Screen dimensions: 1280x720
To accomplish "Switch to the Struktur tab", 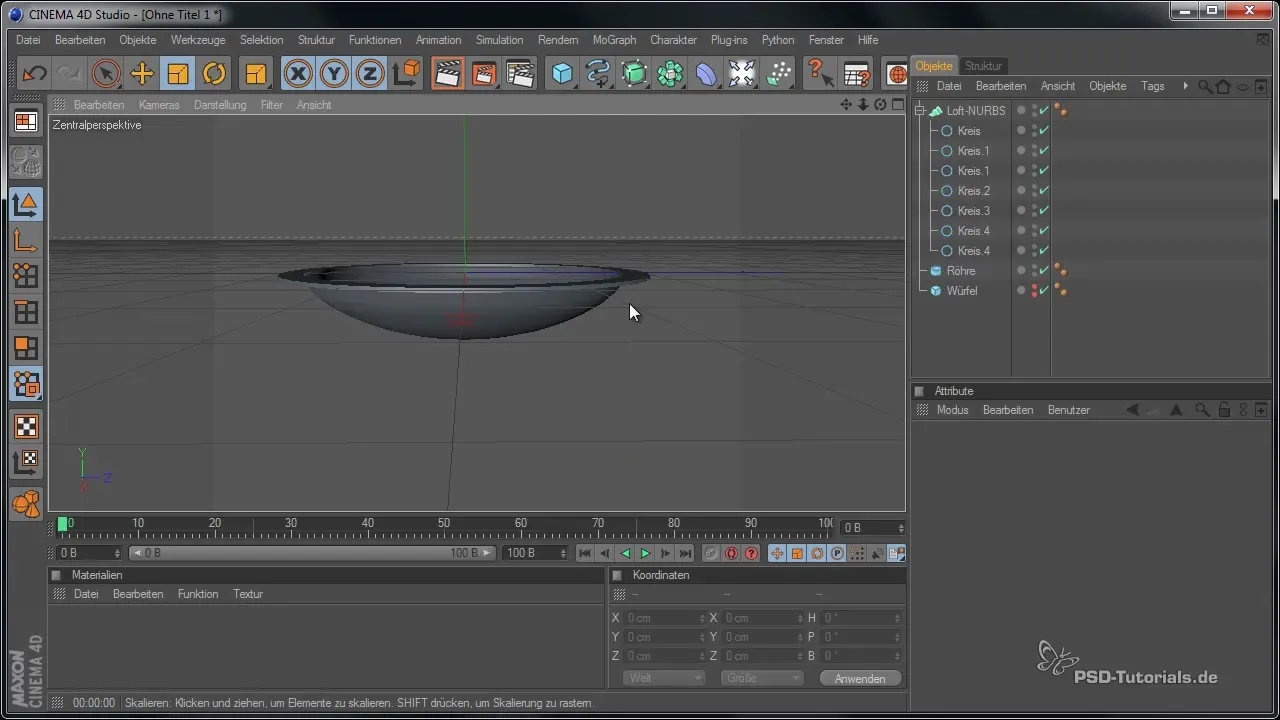I will pyautogui.click(x=983, y=66).
